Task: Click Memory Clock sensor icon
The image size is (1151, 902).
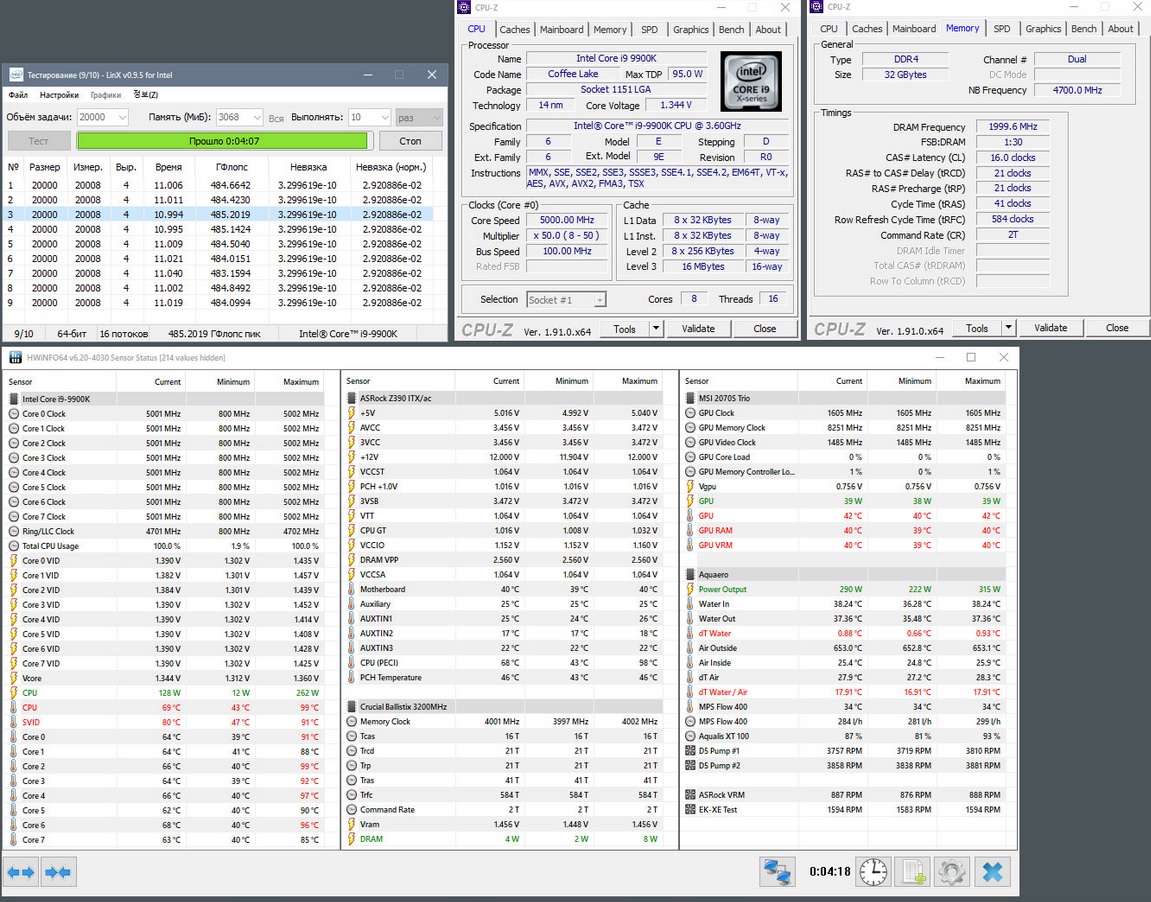Action: (352, 721)
